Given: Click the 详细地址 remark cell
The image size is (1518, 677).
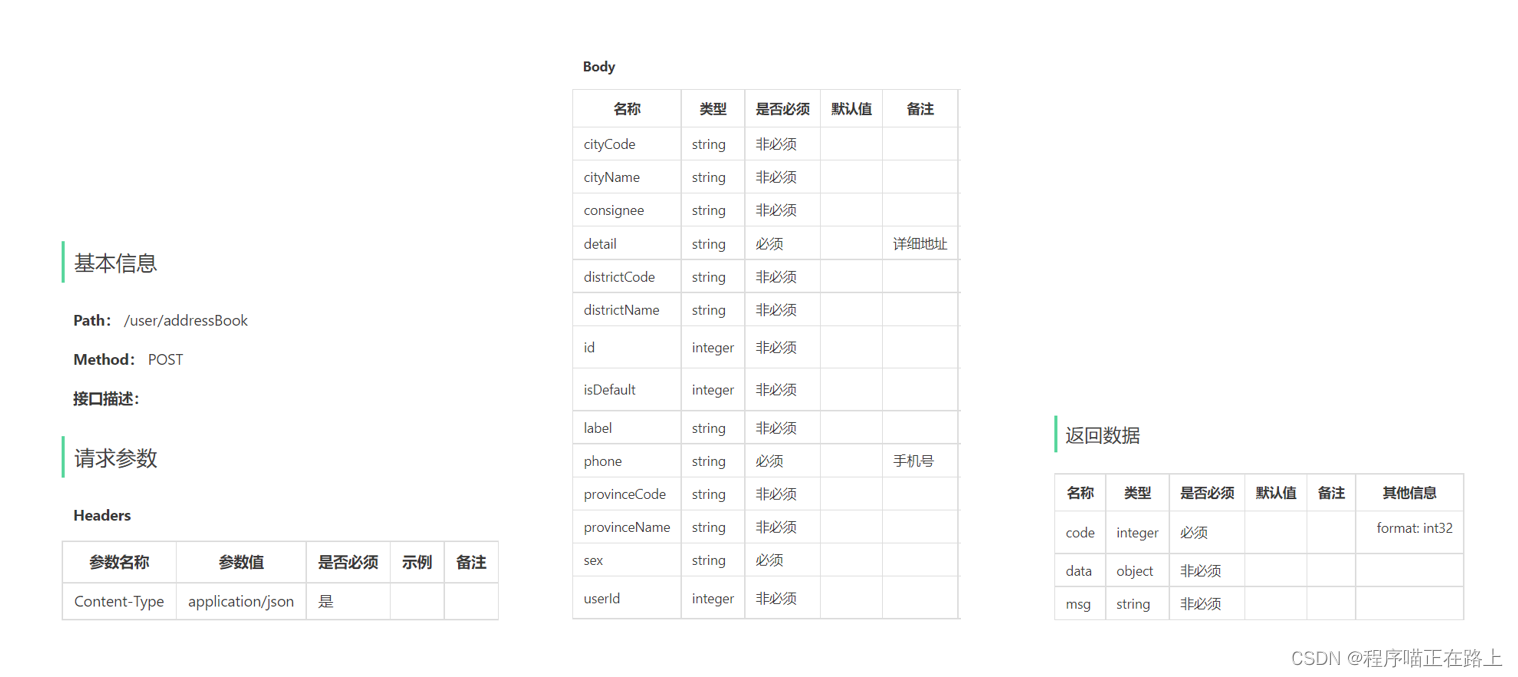Looking at the screenshot, I should tap(920, 244).
